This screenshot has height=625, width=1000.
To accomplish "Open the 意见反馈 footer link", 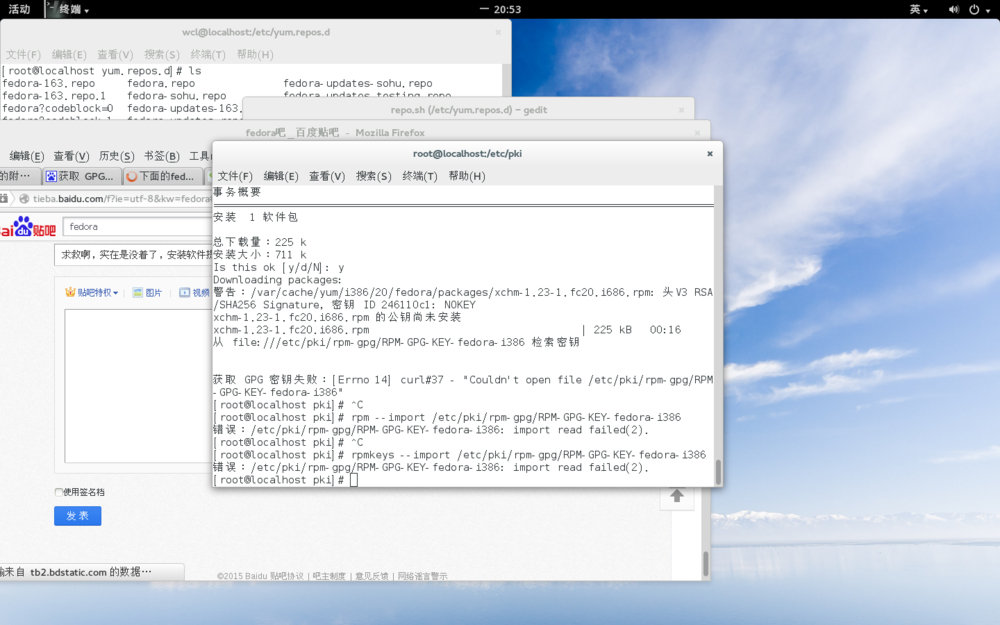I will point(371,576).
